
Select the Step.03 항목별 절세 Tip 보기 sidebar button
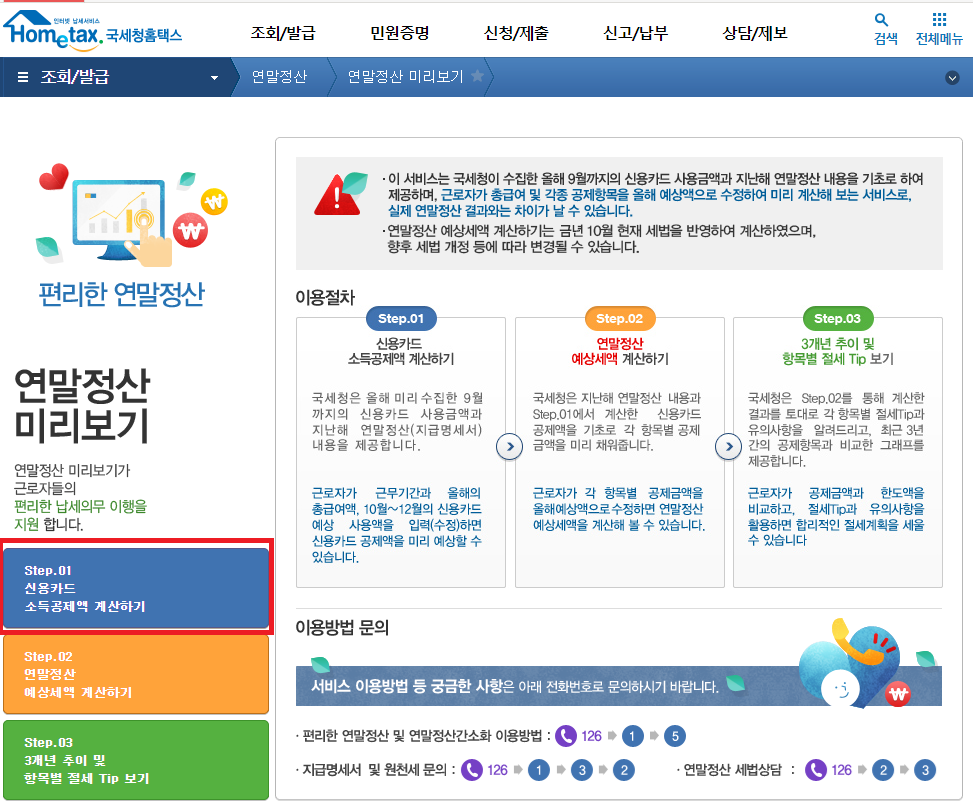click(136, 760)
